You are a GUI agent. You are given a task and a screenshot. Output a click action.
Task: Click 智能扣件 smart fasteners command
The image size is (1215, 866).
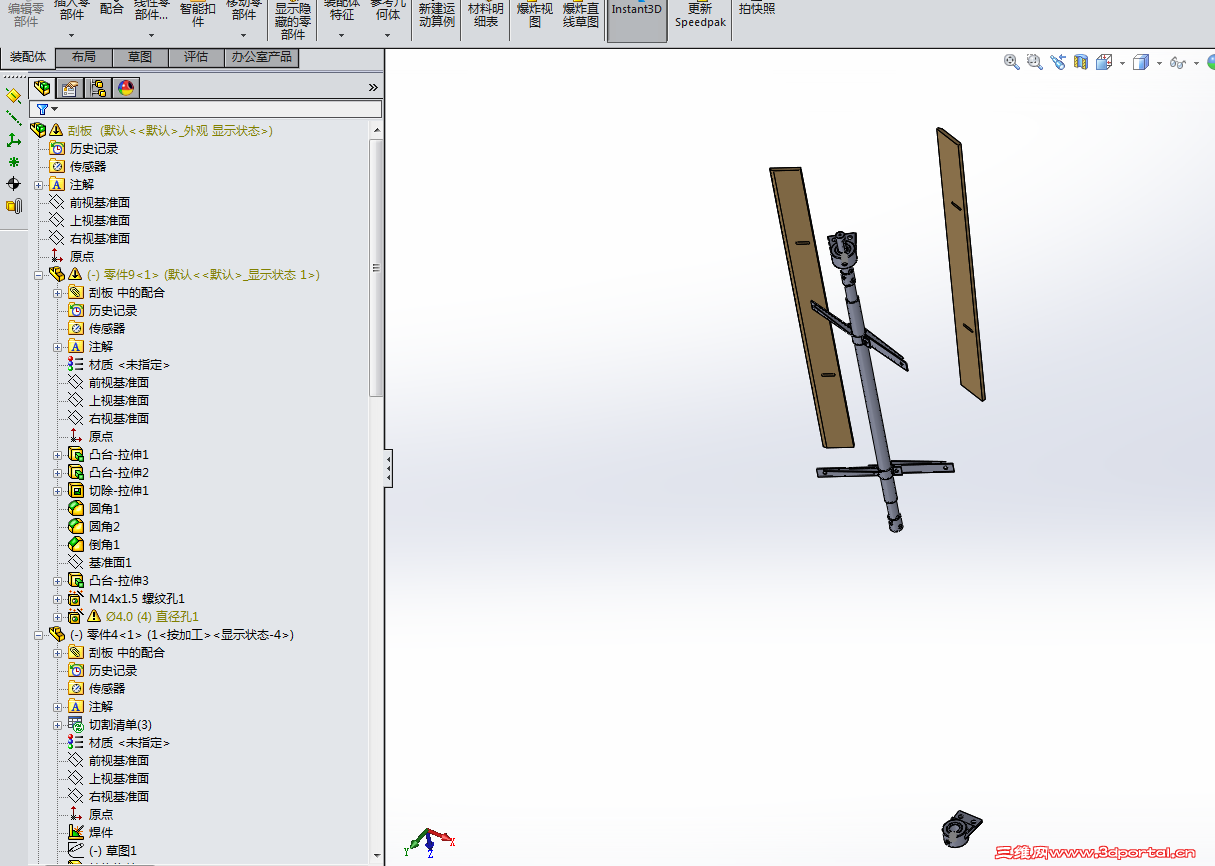[x=198, y=13]
